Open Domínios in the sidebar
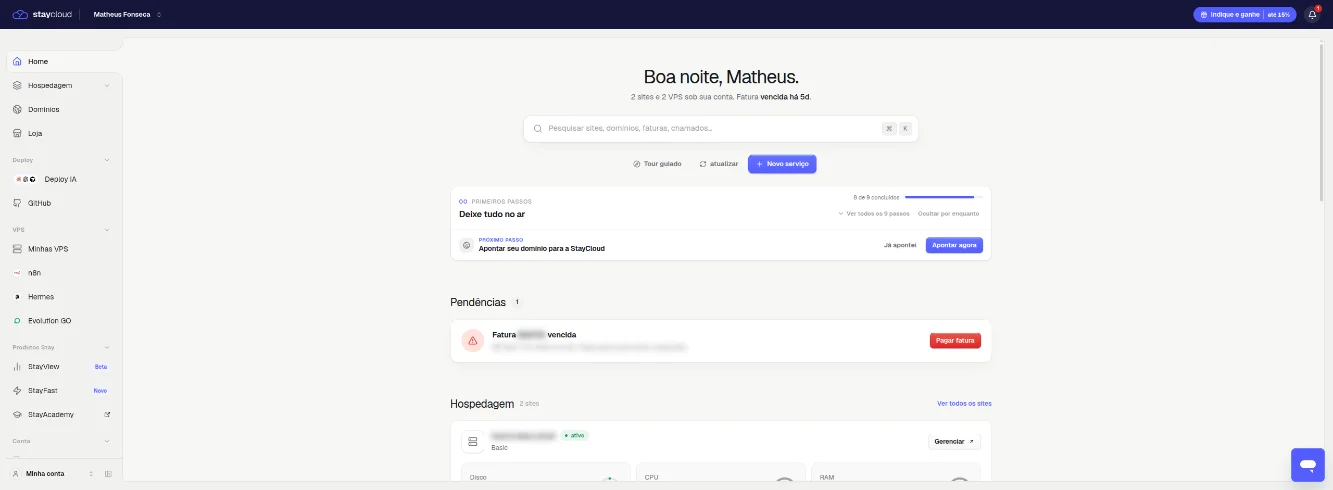 tap(62, 109)
